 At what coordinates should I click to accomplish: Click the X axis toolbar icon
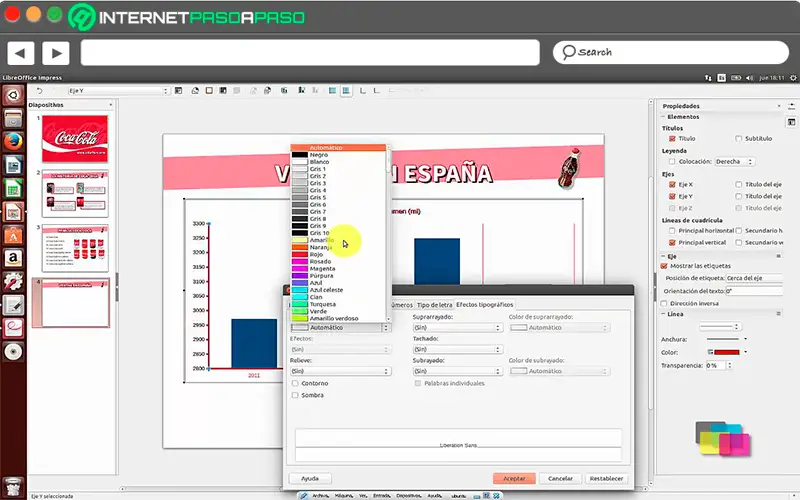click(362, 91)
